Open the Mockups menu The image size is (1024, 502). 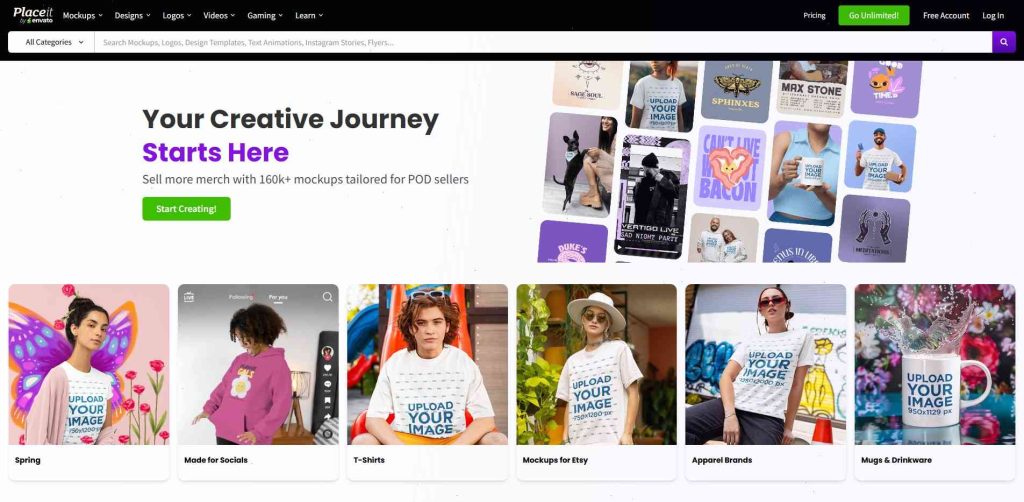pos(82,16)
